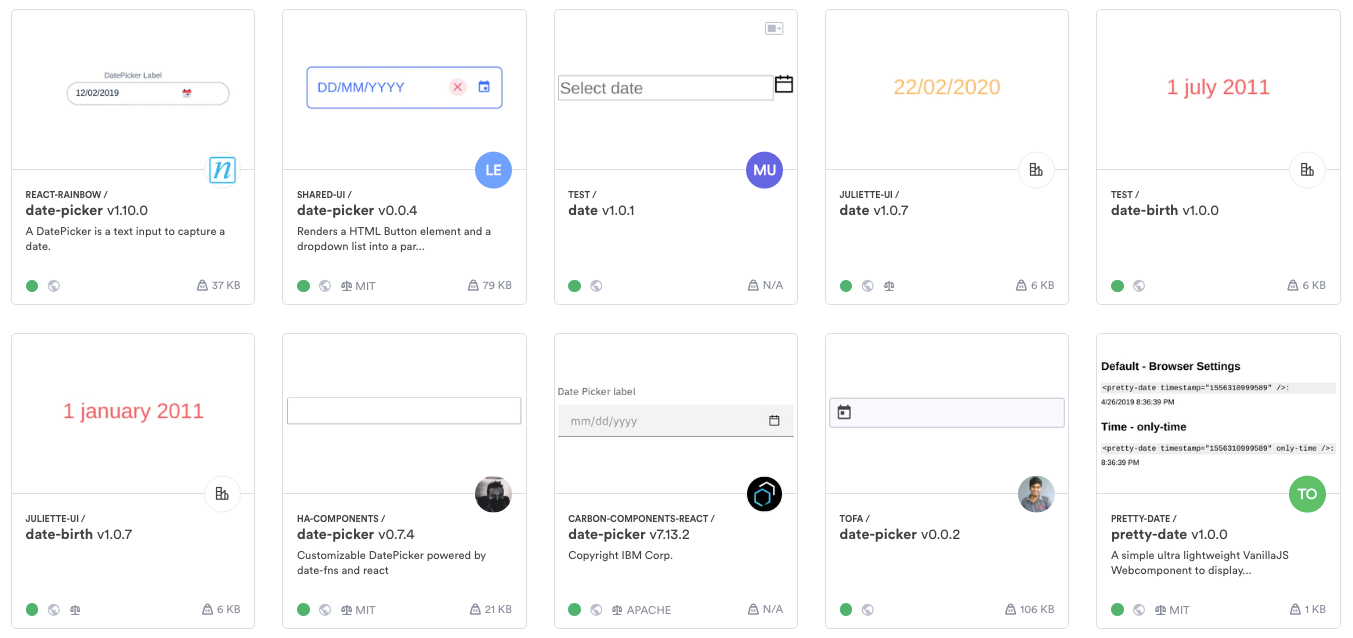The height and width of the screenshot is (638, 1353).
Task: Click the media placeholder icon atop the test/date card
Action: (773, 28)
